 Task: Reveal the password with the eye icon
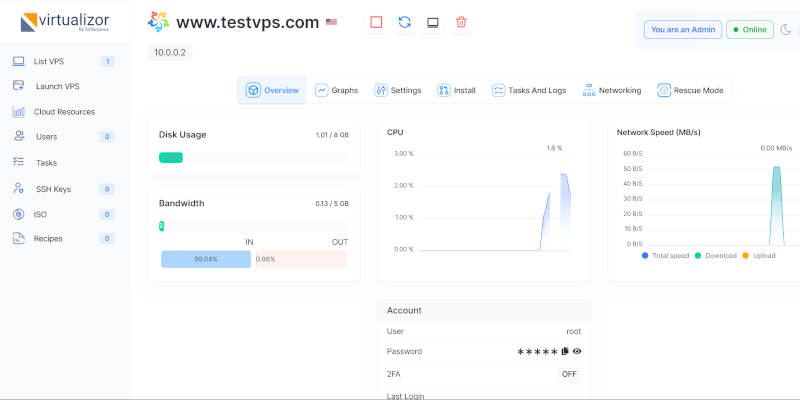(577, 351)
